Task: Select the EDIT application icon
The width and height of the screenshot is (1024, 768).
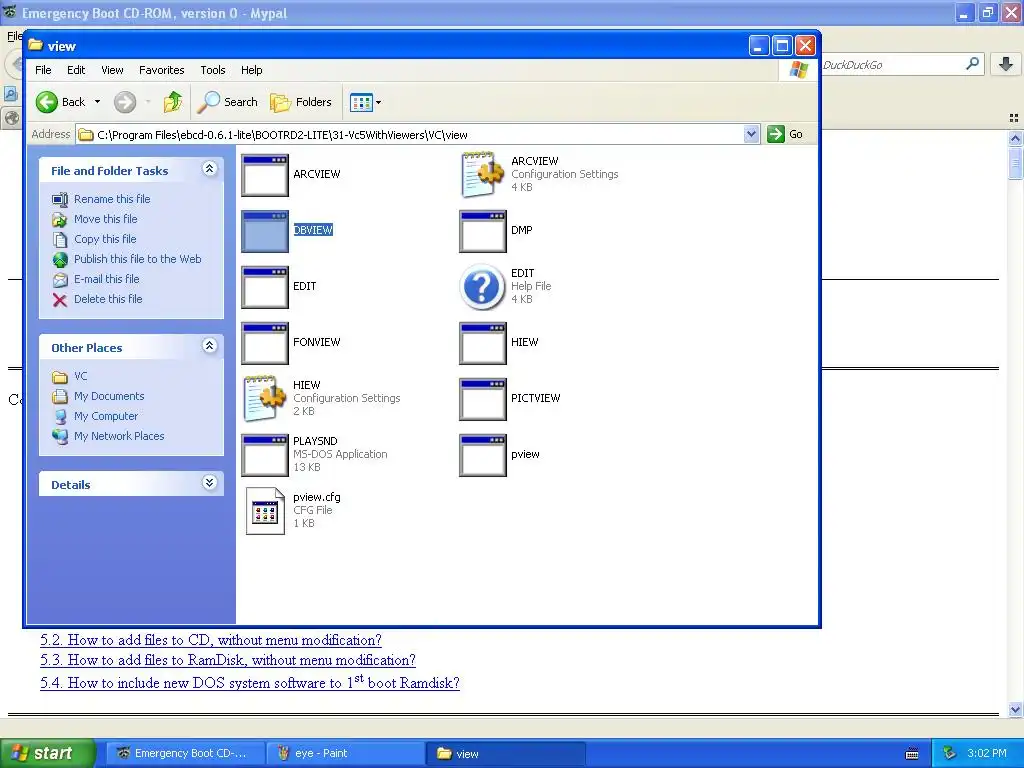Action: click(x=264, y=287)
